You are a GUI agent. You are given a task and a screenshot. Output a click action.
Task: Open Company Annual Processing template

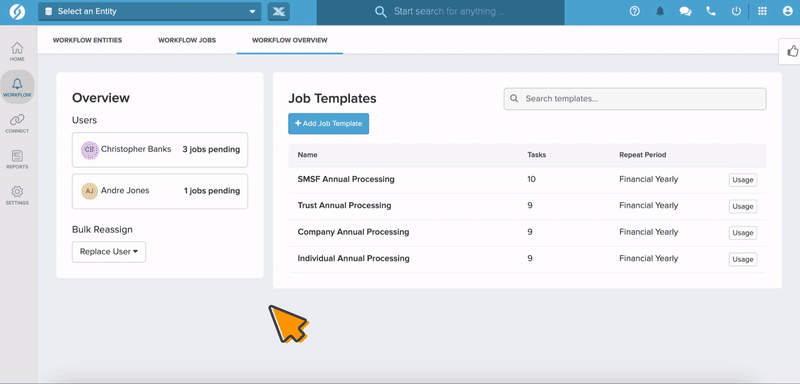tap(353, 232)
